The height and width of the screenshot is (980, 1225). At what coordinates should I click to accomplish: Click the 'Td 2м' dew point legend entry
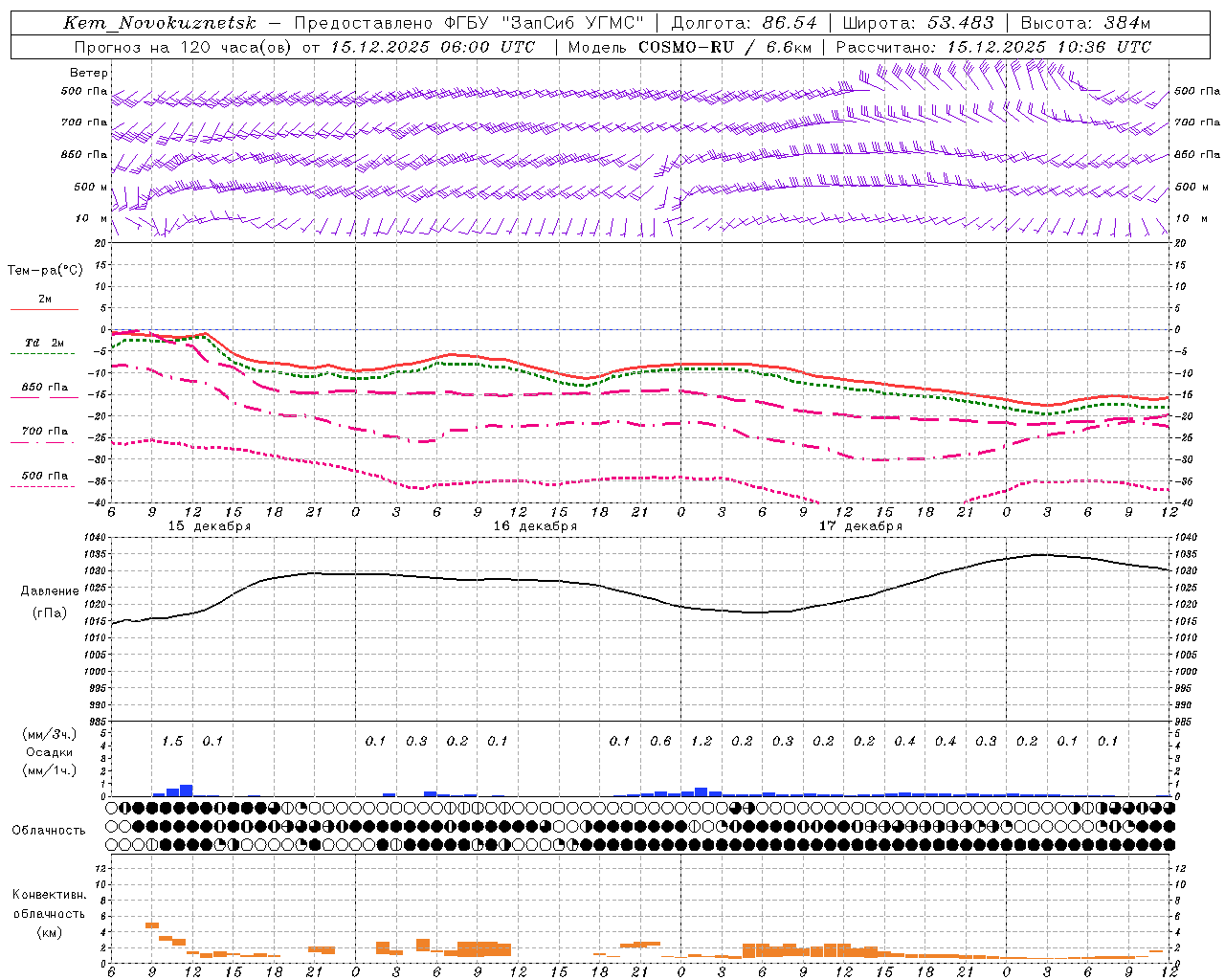pos(44,343)
